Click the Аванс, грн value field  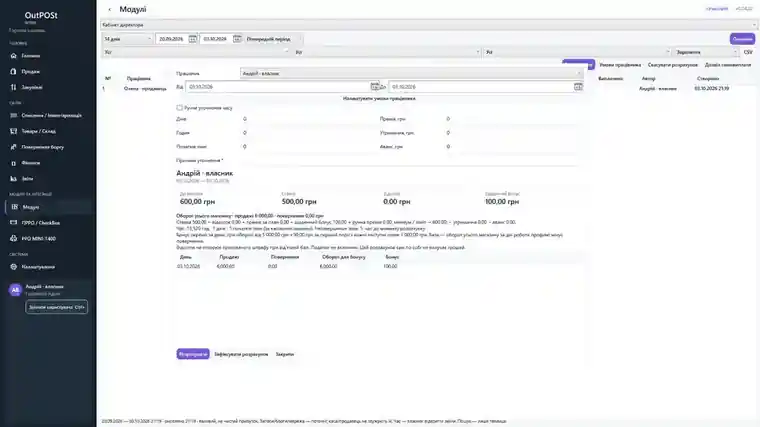(513, 146)
